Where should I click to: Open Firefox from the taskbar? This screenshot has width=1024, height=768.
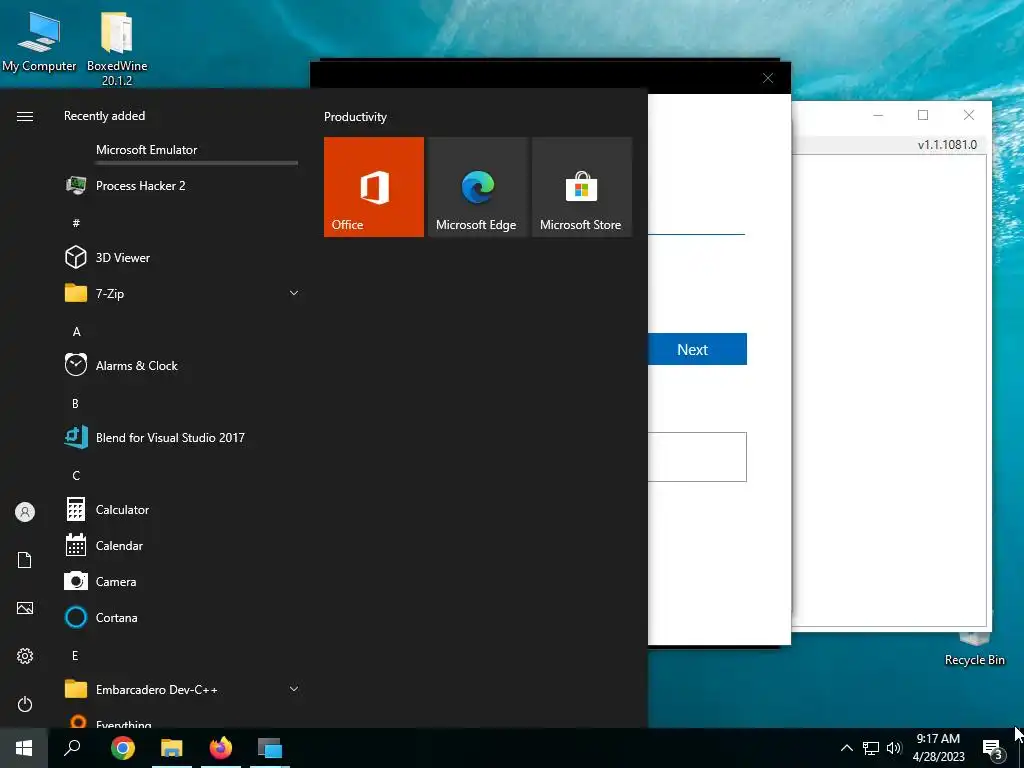click(x=221, y=748)
